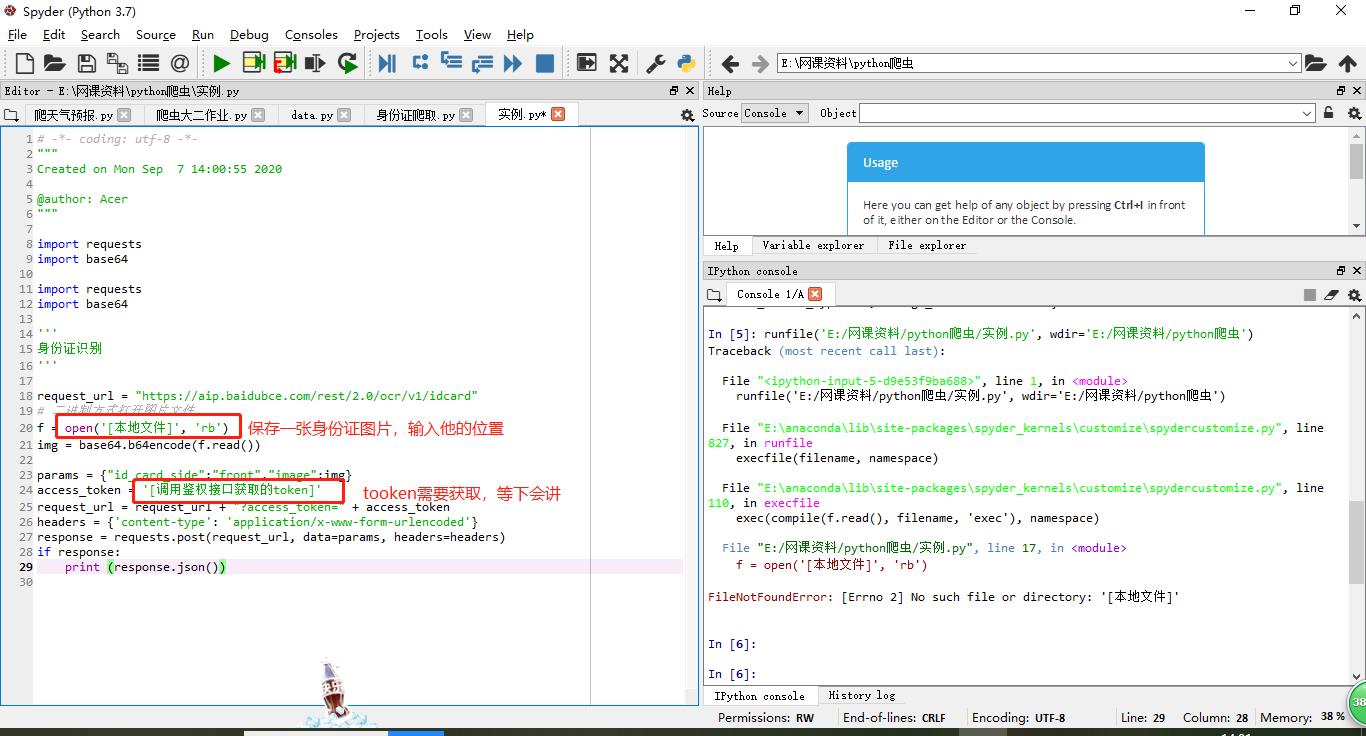Step over the current line in debugger

point(420,63)
